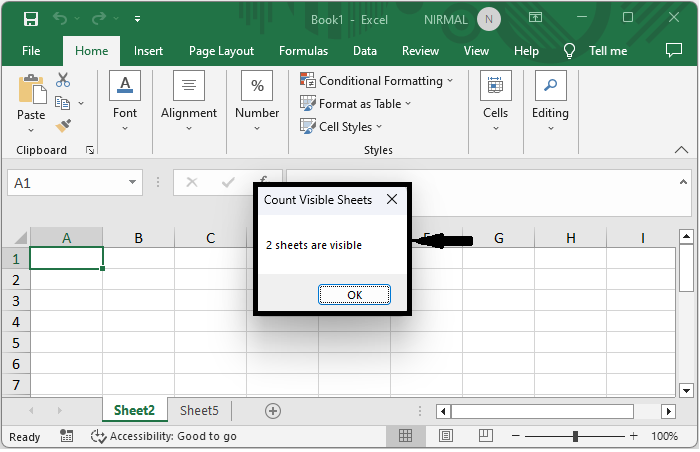Select column B header
This screenshot has width=700, height=452.
tap(138, 238)
